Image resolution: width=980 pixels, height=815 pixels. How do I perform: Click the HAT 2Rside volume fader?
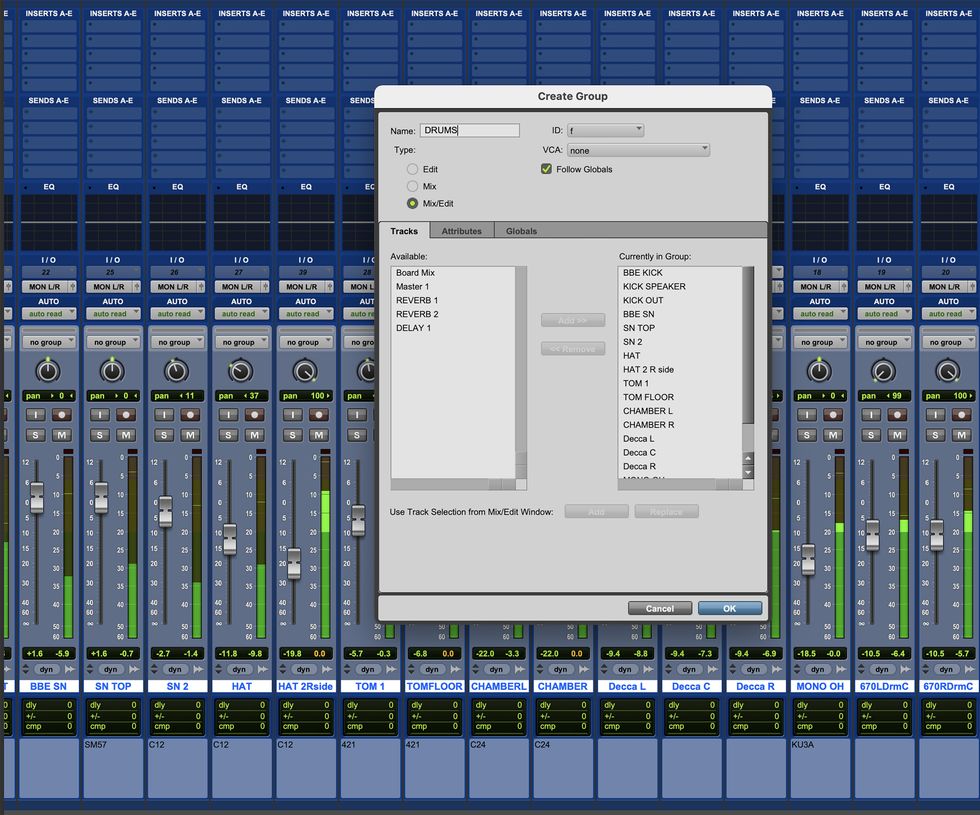click(x=294, y=563)
